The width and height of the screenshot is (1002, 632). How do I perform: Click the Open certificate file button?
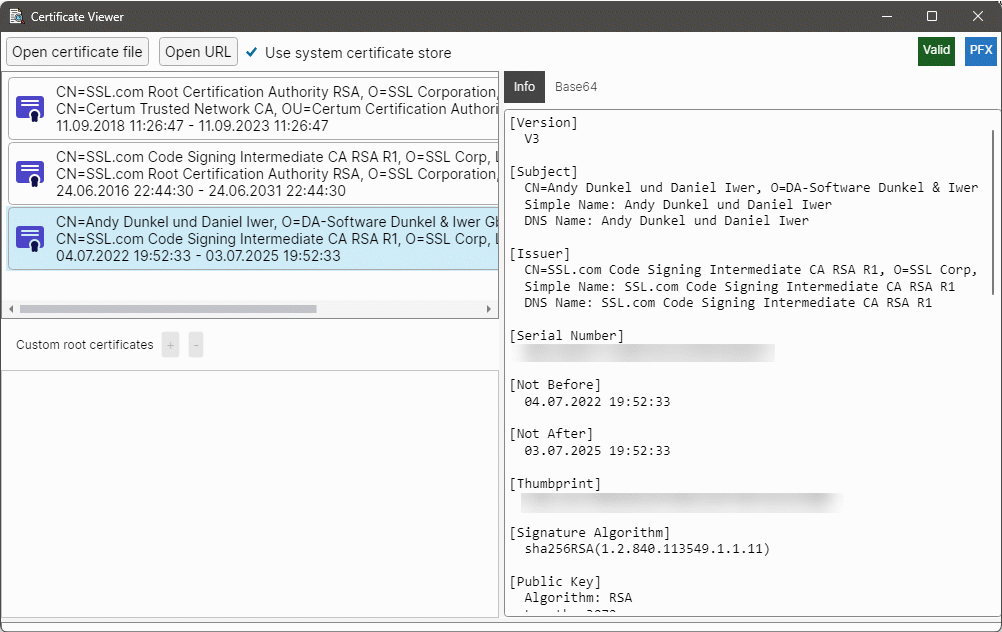[77, 52]
